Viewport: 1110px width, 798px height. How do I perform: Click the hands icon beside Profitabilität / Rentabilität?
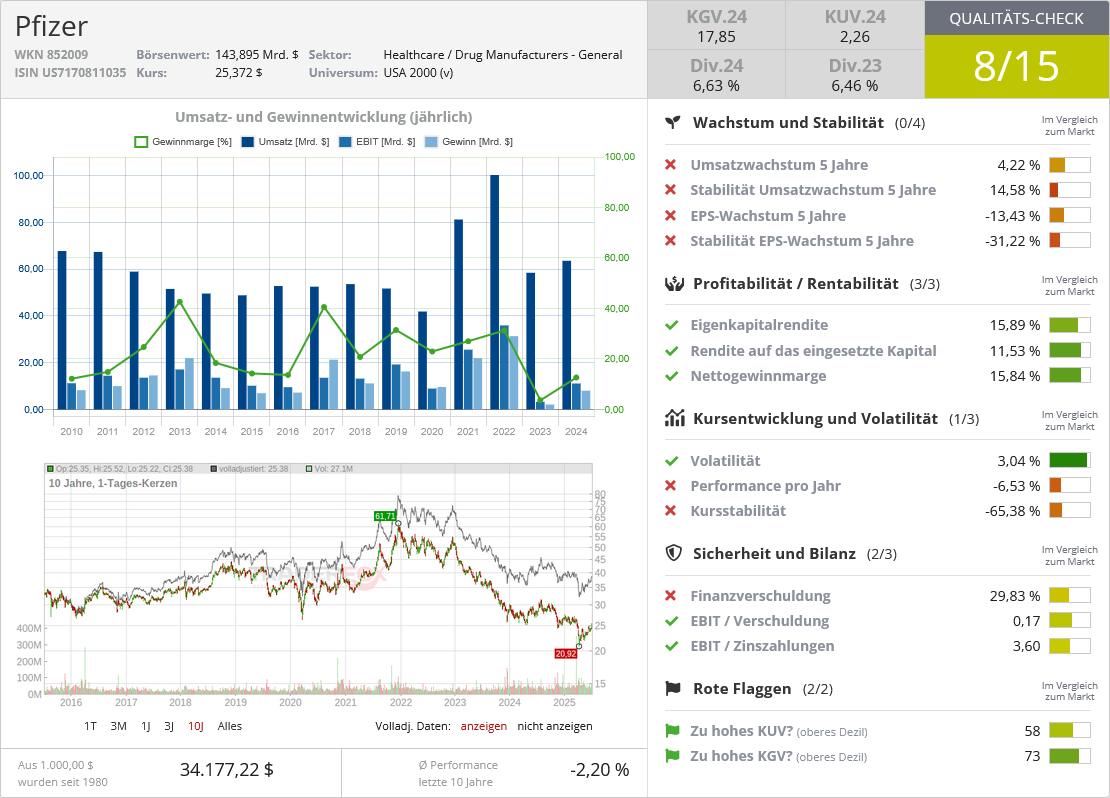(x=674, y=284)
